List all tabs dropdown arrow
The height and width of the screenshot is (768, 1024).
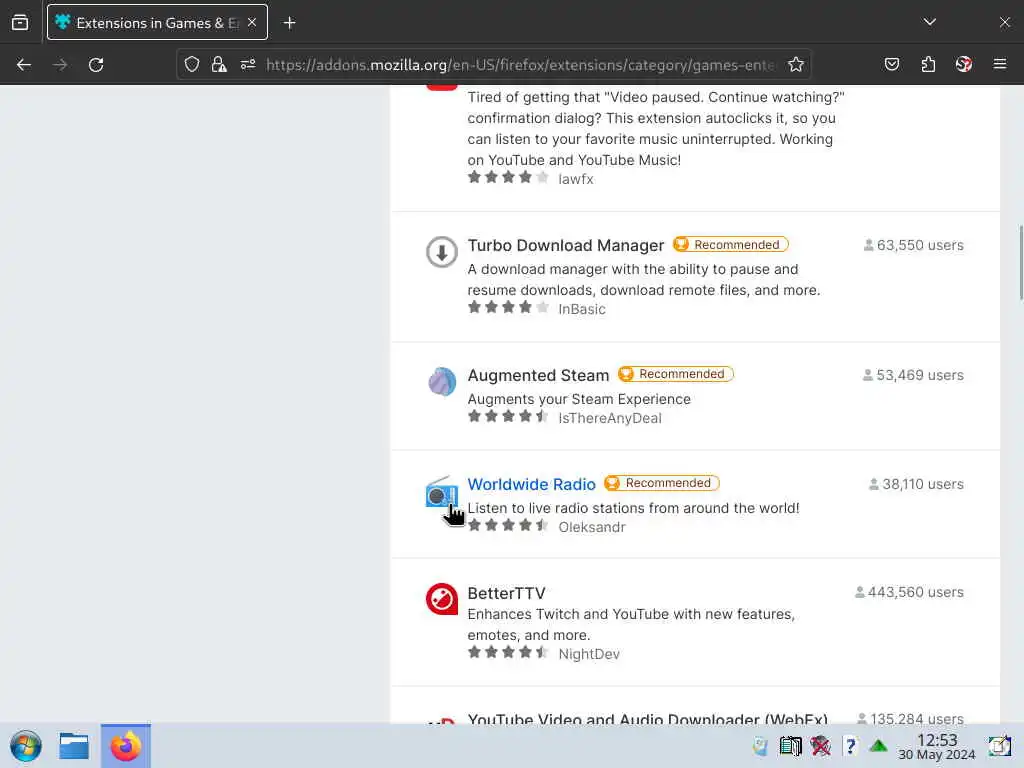[930, 22]
